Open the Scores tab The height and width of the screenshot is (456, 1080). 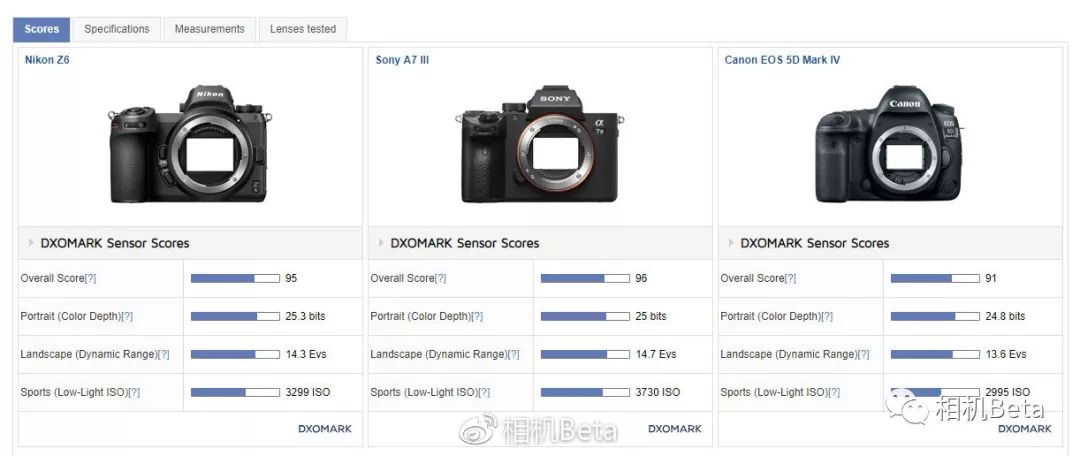tap(41, 29)
